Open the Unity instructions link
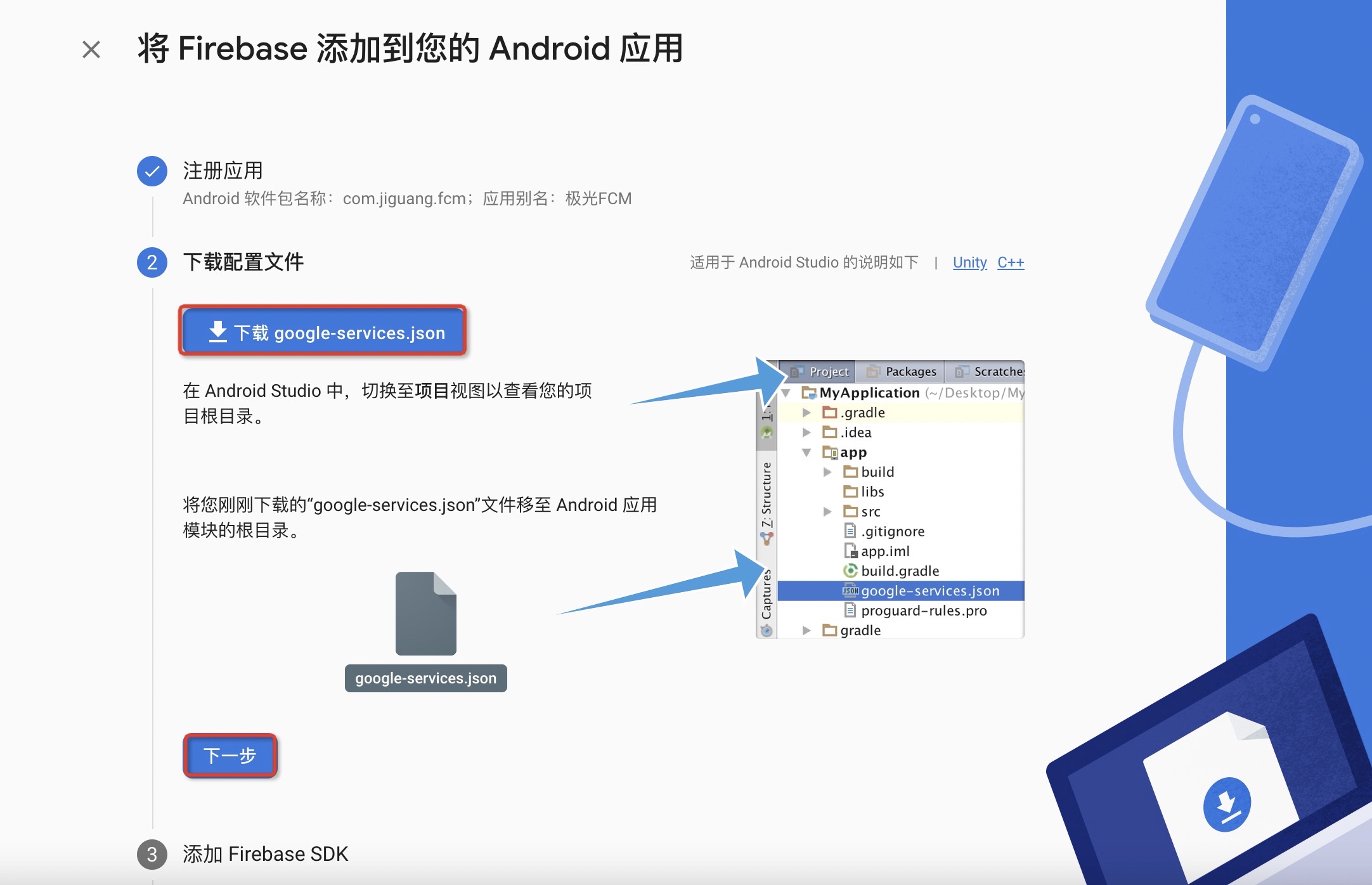This screenshot has height=885, width=1372. [969, 262]
